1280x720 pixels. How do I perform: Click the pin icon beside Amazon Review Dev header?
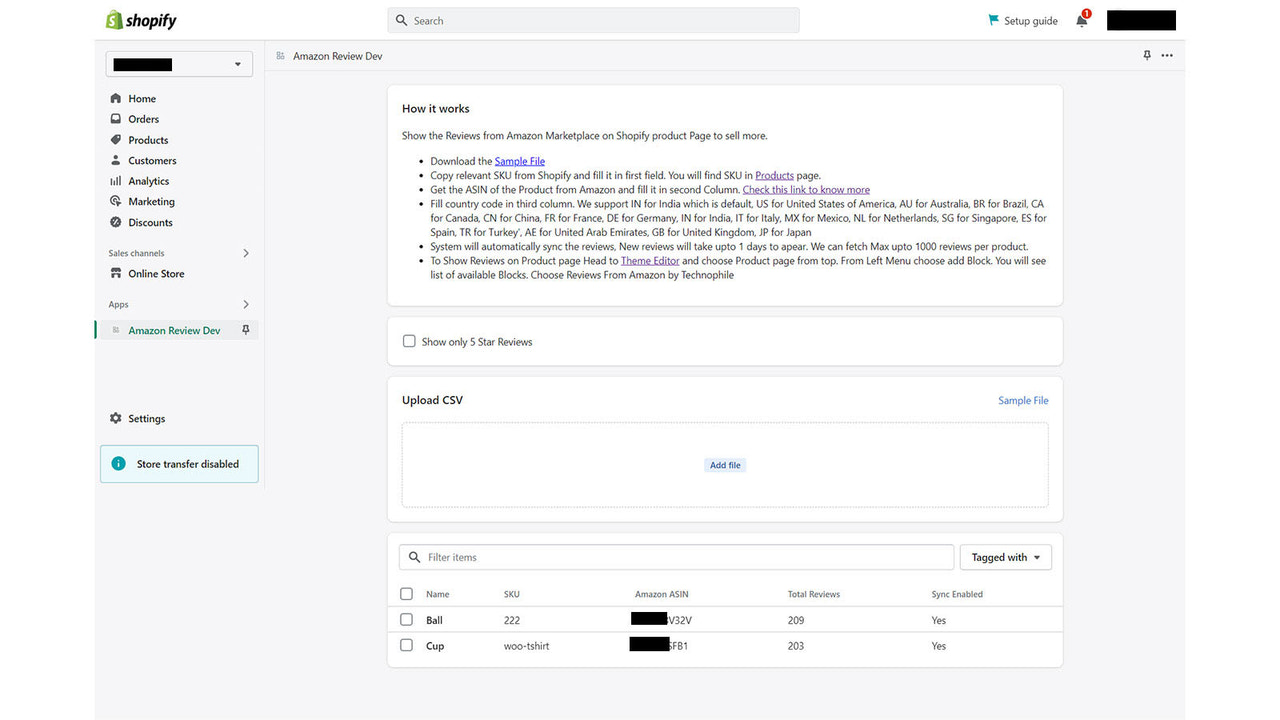pyautogui.click(x=1147, y=56)
